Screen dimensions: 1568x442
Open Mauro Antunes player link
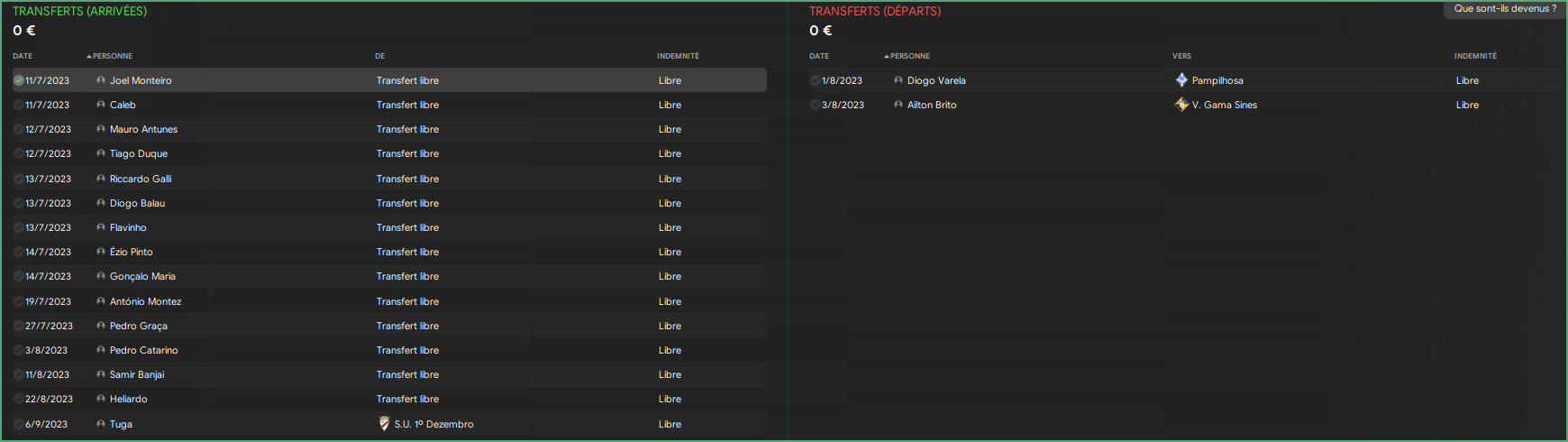click(143, 129)
